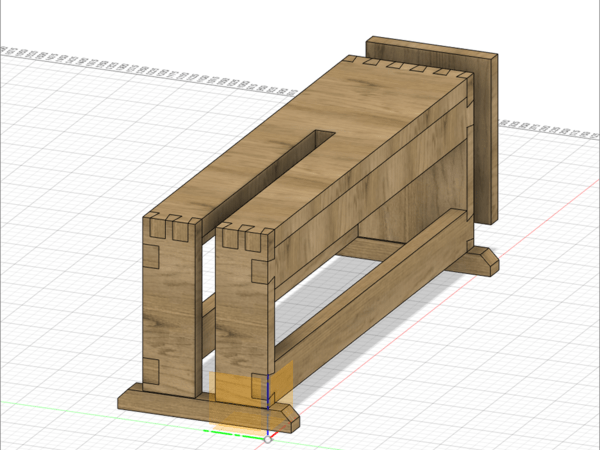Image resolution: width=600 pixels, height=450 pixels.
Task: Click the lower dovetail notch on the left leg
Action: [x=153, y=372]
